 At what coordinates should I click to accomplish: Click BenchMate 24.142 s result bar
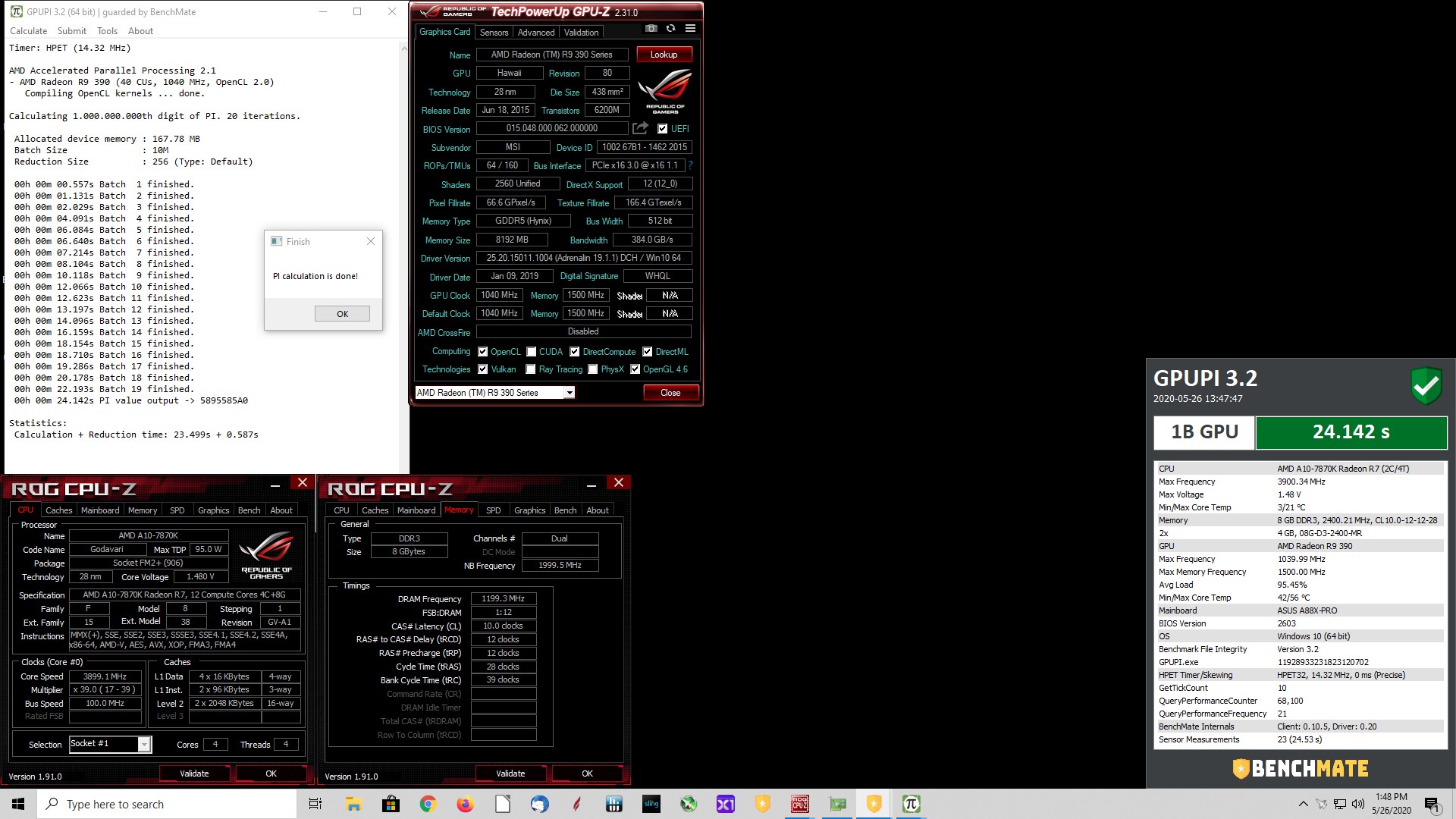[1351, 432]
